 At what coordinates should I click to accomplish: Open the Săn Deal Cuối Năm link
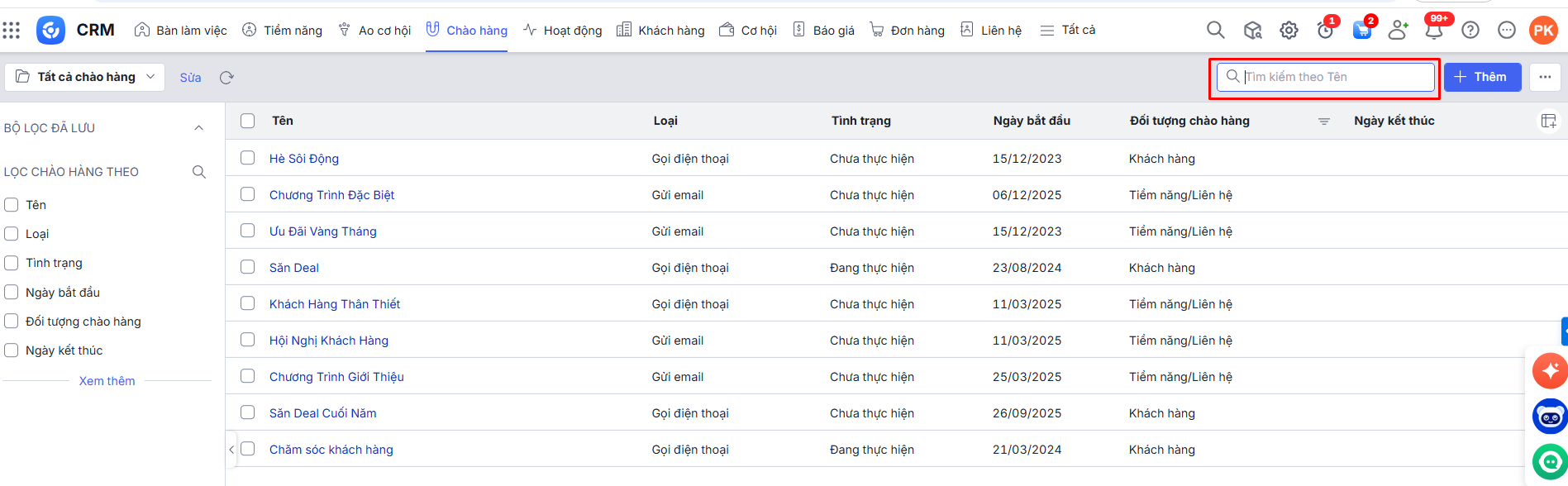pyautogui.click(x=322, y=413)
